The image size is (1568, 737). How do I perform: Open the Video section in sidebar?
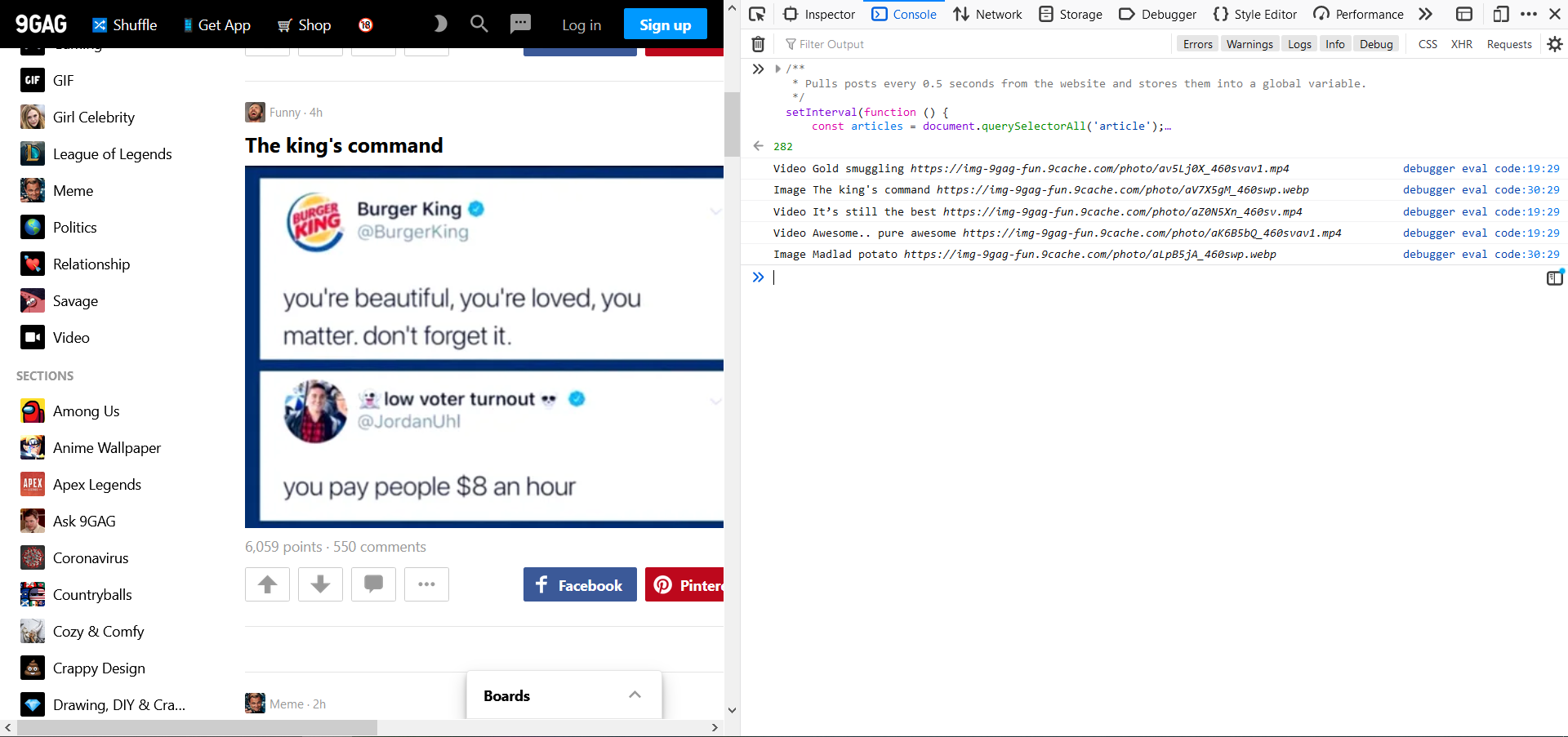[56, 337]
